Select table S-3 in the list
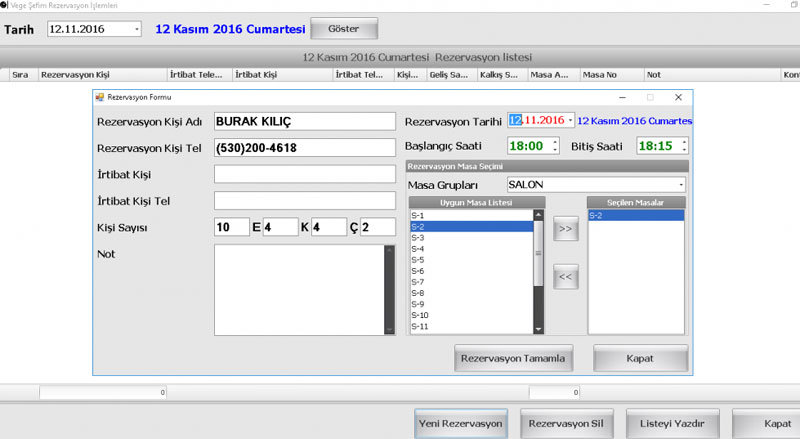 tap(471, 238)
